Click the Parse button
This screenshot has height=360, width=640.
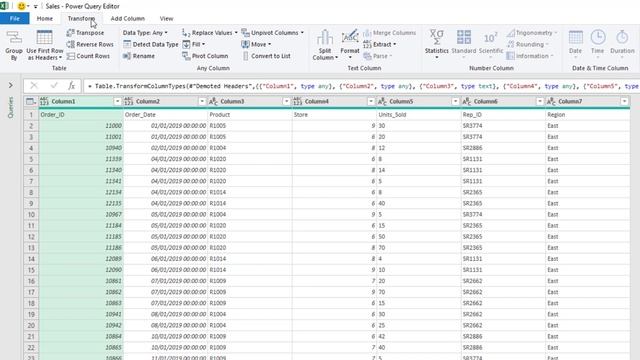tap(378, 56)
